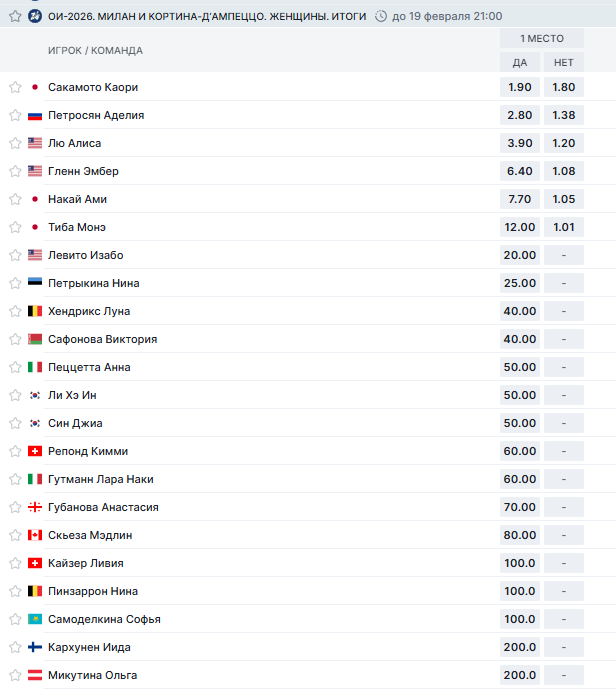Screen dimensions: 616x690
Task: Star Петросян Аделия as a favorite
Action: pos(15,115)
